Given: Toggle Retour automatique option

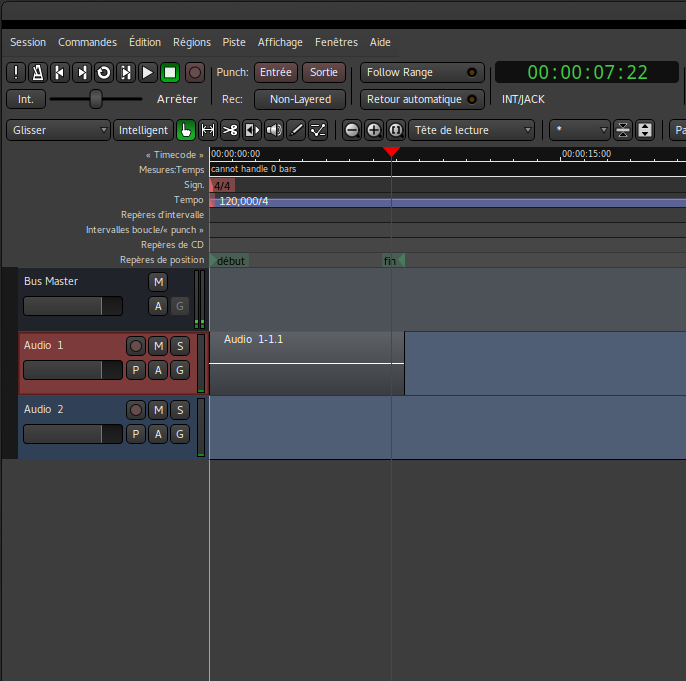Looking at the screenshot, I should tap(421, 99).
